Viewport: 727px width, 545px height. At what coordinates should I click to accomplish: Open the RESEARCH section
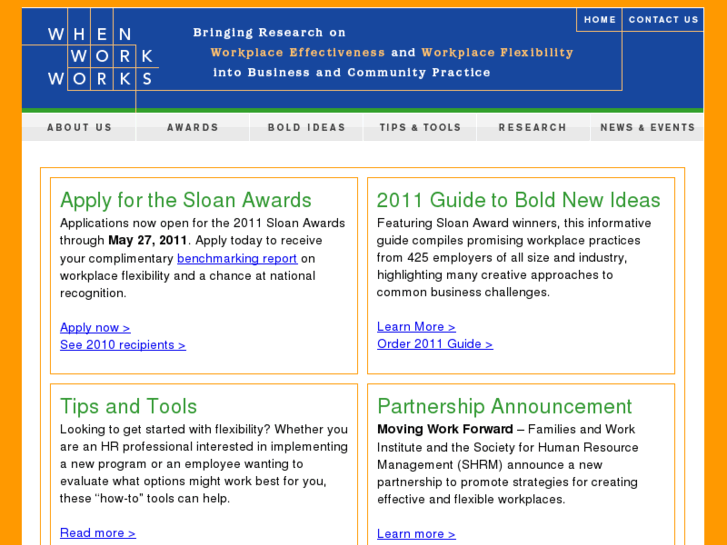point(533,127)
